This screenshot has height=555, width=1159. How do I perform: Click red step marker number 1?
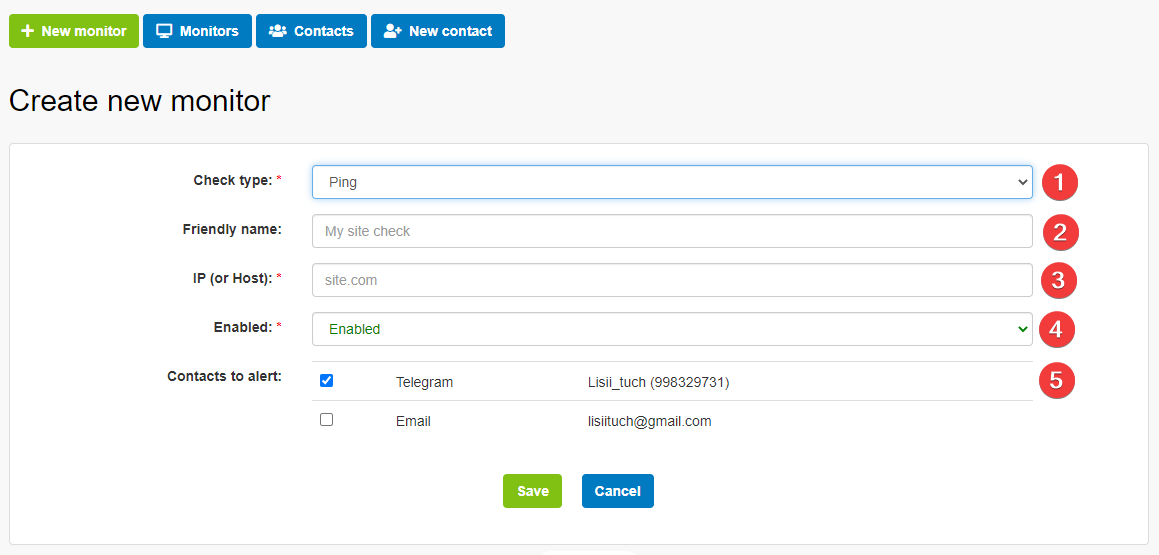[x=1060, y=182]
